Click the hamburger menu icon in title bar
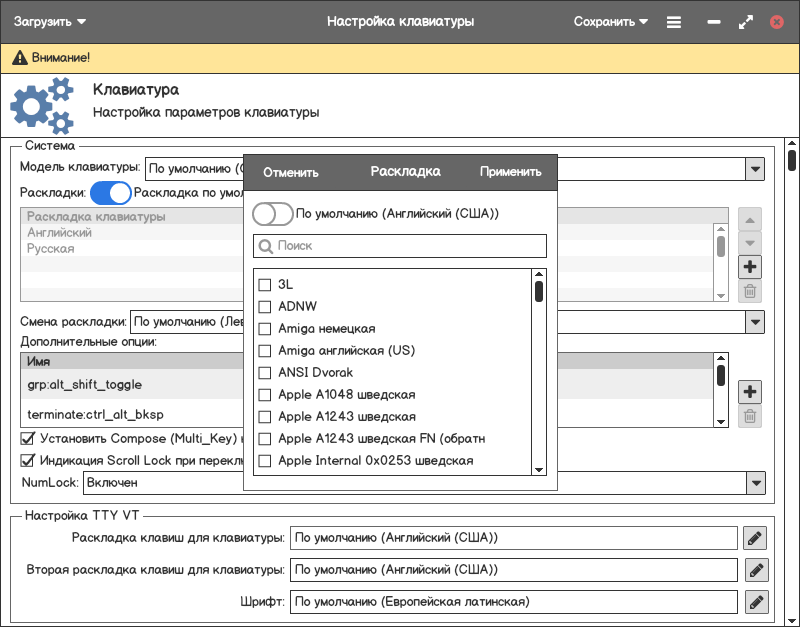 coord(674,21)
